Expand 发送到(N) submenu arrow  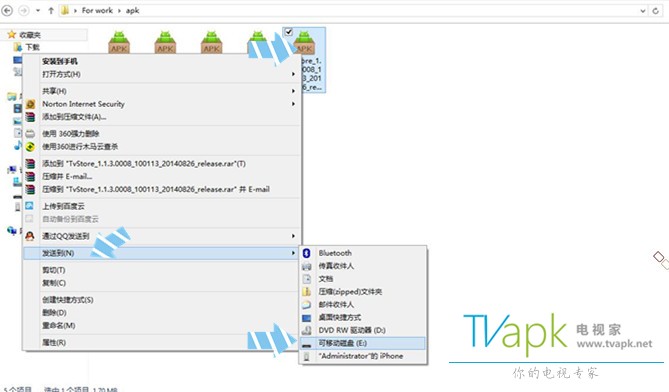point(293,253)
